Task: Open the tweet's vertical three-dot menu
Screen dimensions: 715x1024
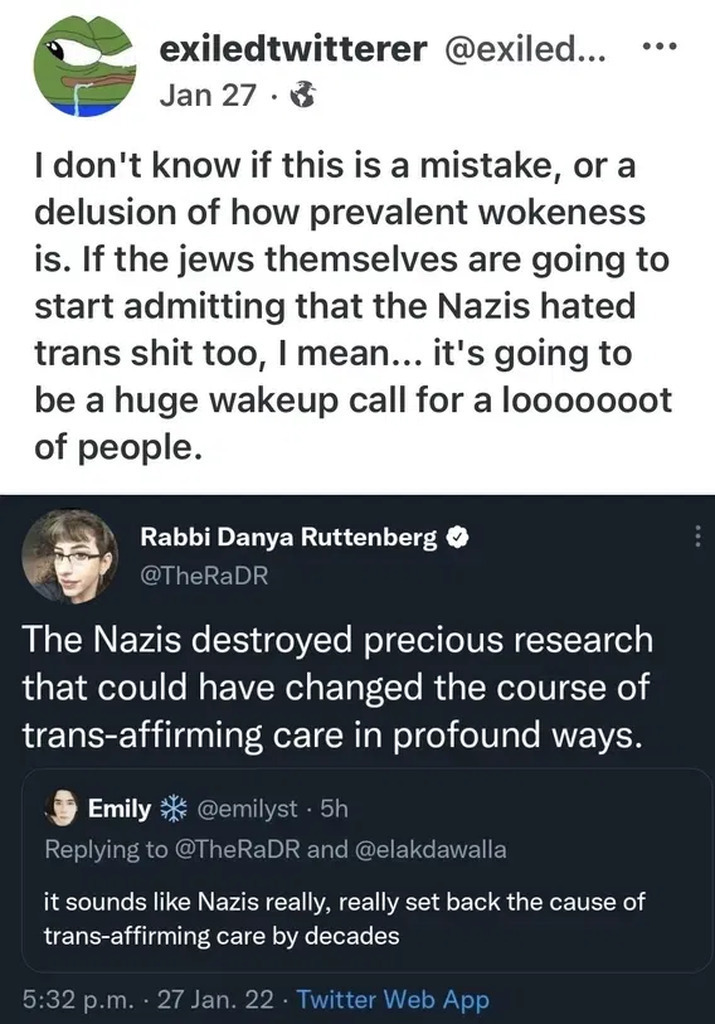Action: pos(698,538)
